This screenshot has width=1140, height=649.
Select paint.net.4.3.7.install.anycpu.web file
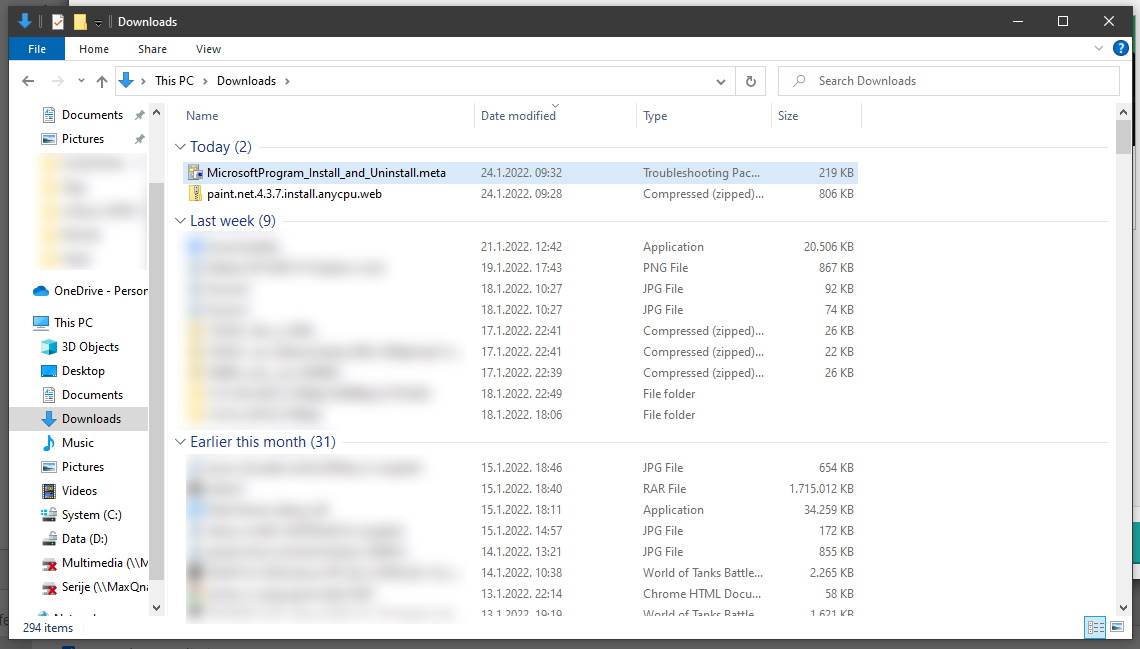coord(294,194)
